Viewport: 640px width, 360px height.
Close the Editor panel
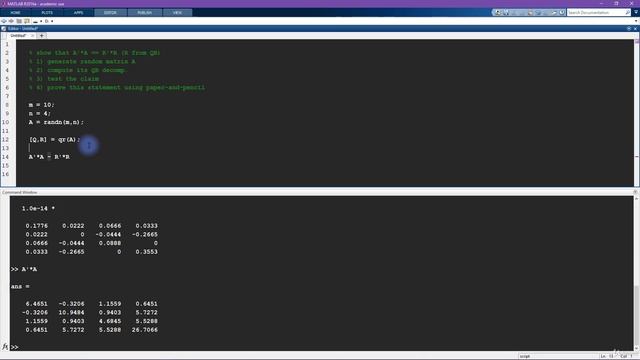pyautogui.click(x=636, y=29)
